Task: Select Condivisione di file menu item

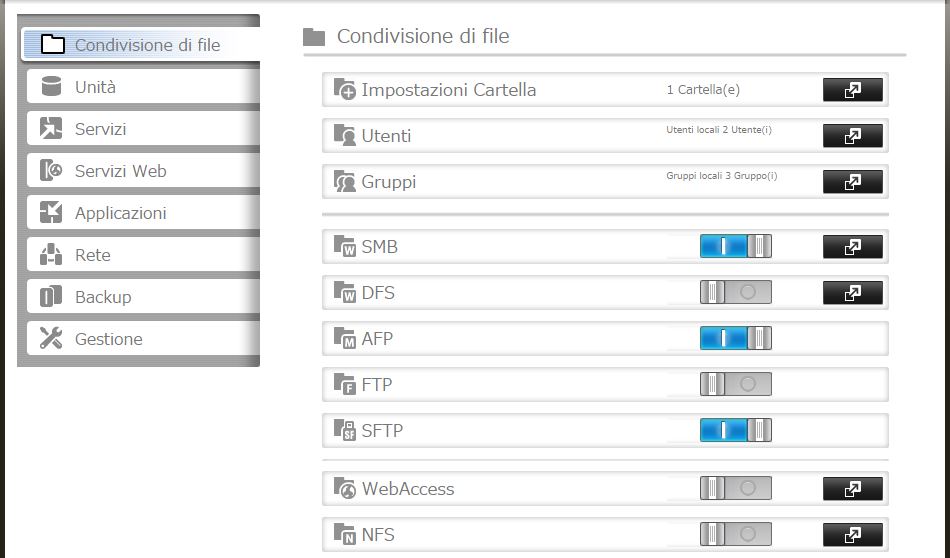Action: click(x=146, y=45)
